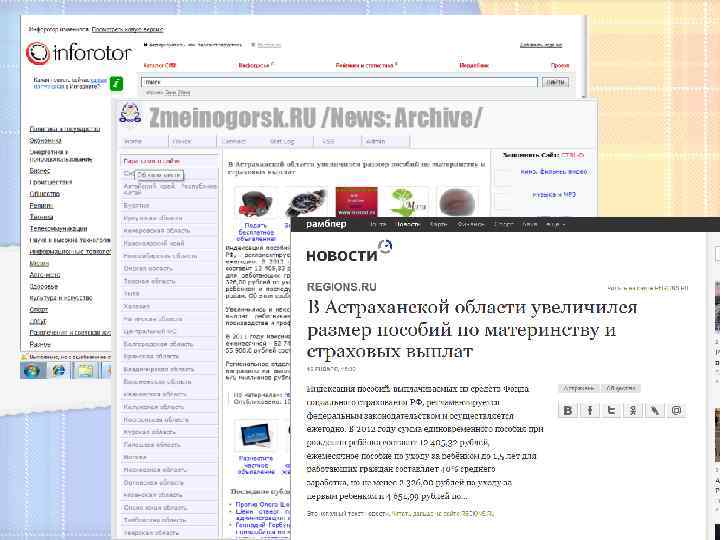Viewport: 720px width, 540px height.
Task: Open Каталог СМИ in the inforotor menu
Action: tap(160, 66)
